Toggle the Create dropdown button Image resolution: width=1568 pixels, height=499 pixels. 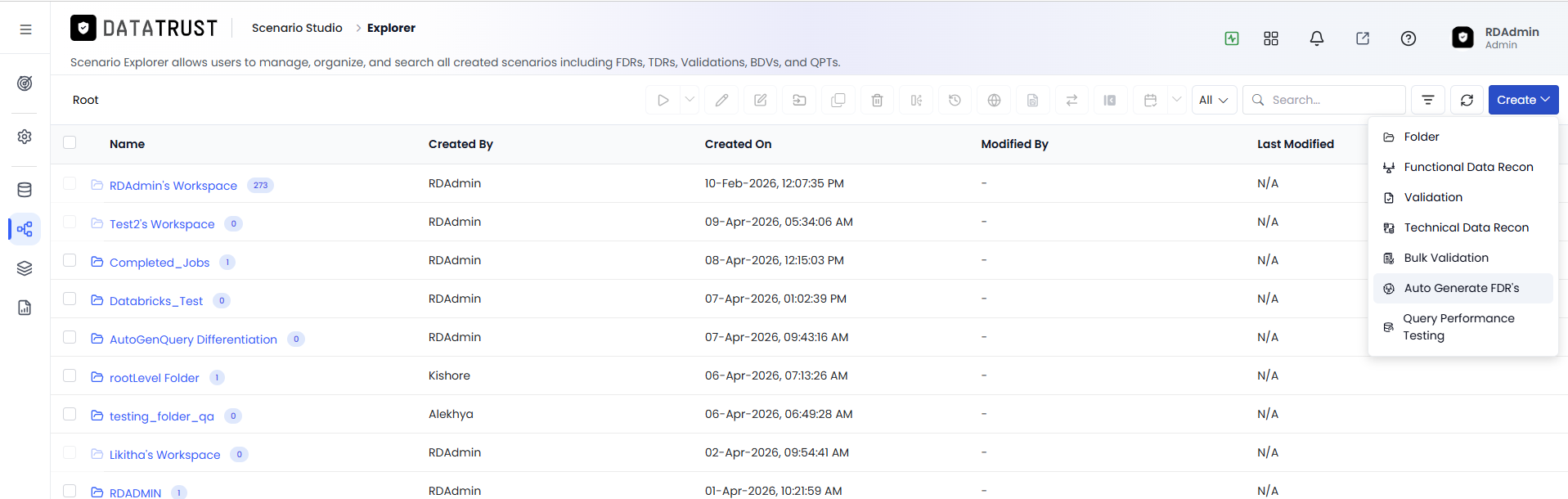(1523, 100)
